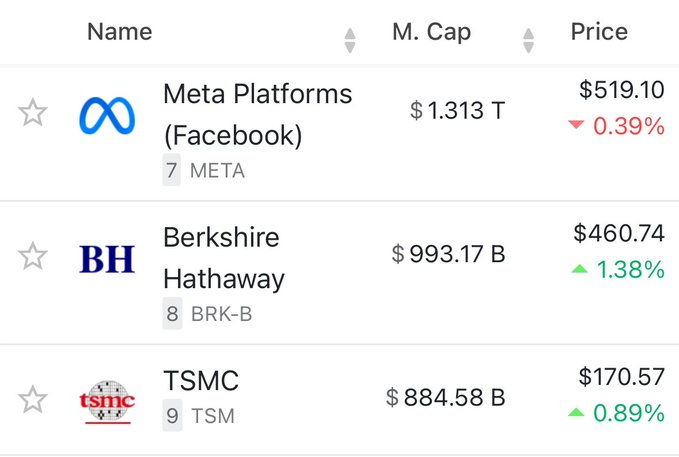Open the tsmc wafer logo
This screenshot has width=679, height=457.
tap(107, 402)
